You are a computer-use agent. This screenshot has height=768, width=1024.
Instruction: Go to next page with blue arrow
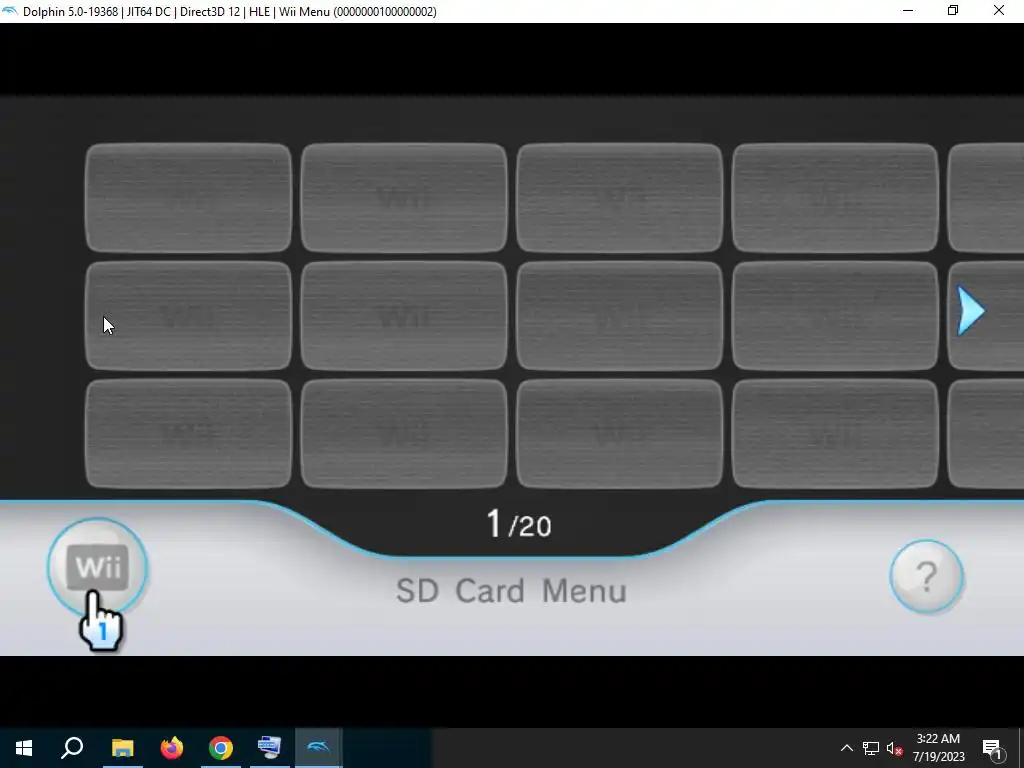(x=971, y=312)
